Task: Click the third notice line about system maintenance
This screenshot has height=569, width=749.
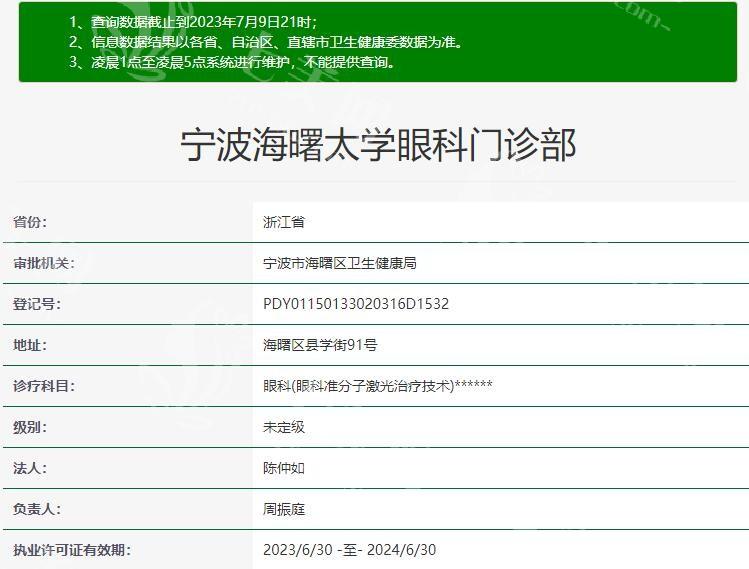Action: coord(232,62)
